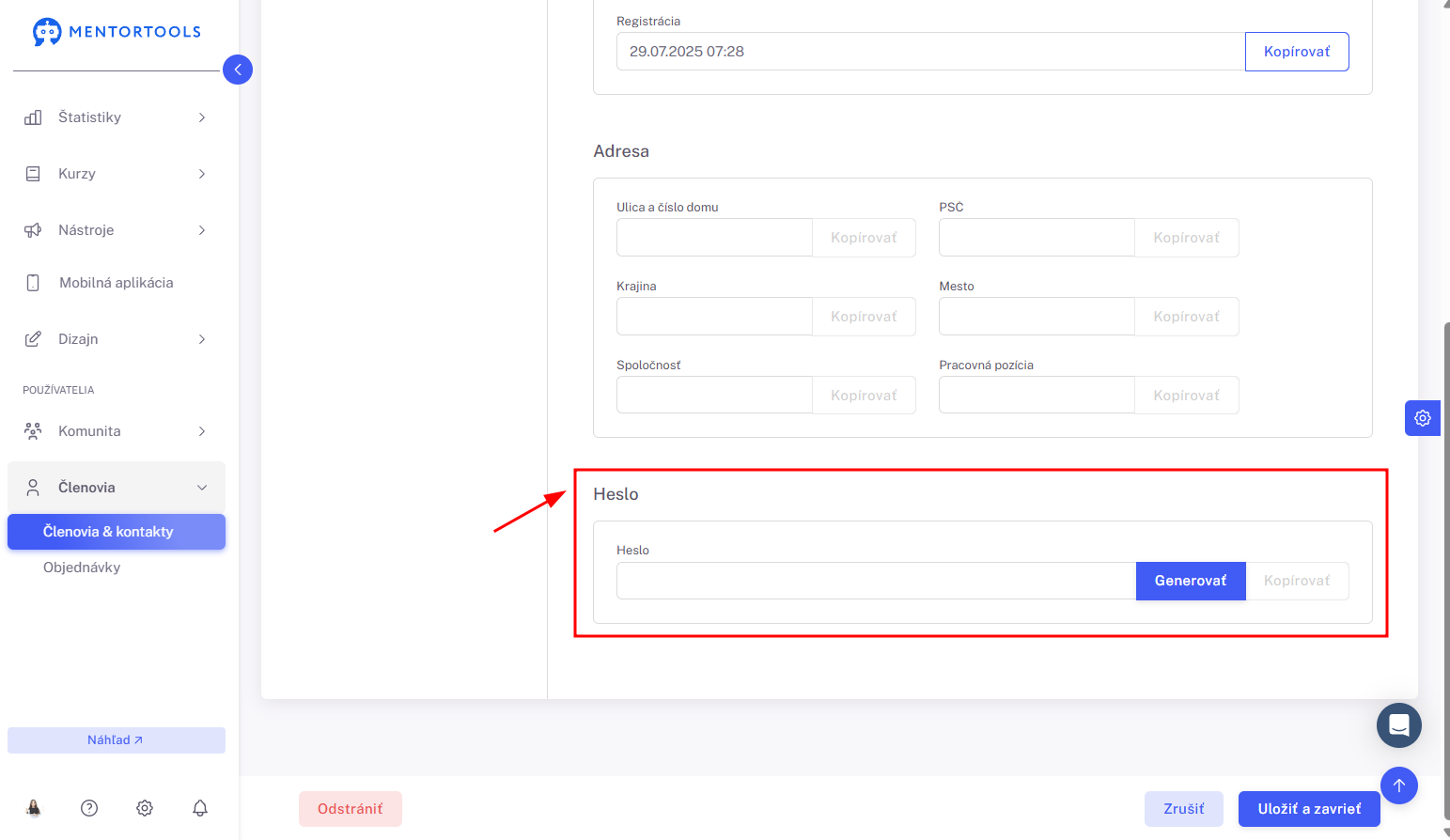1450x840 pixels.
Task: Click the Náhľad preview link
Action: click(x=117, y=740)
